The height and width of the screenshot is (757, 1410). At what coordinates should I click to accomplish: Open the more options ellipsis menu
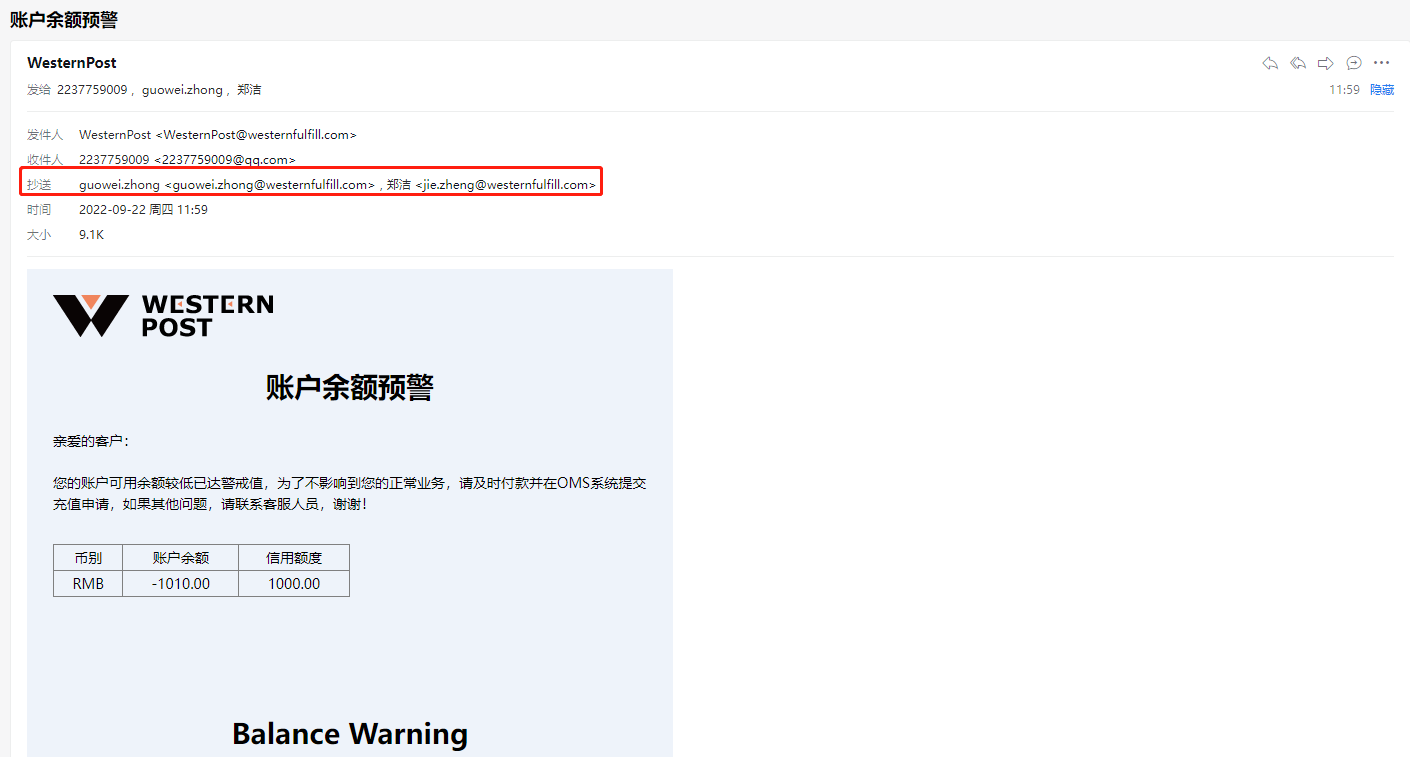point(1382,63)
